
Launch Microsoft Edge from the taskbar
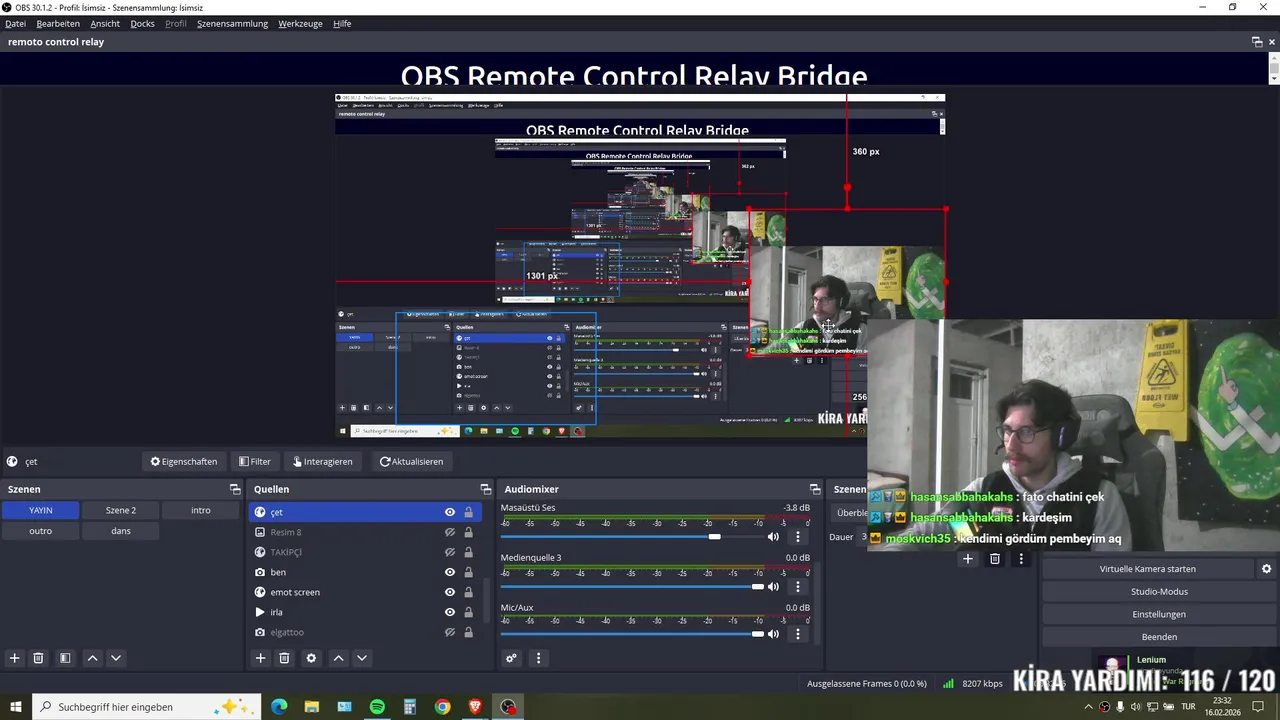[279, 707]
